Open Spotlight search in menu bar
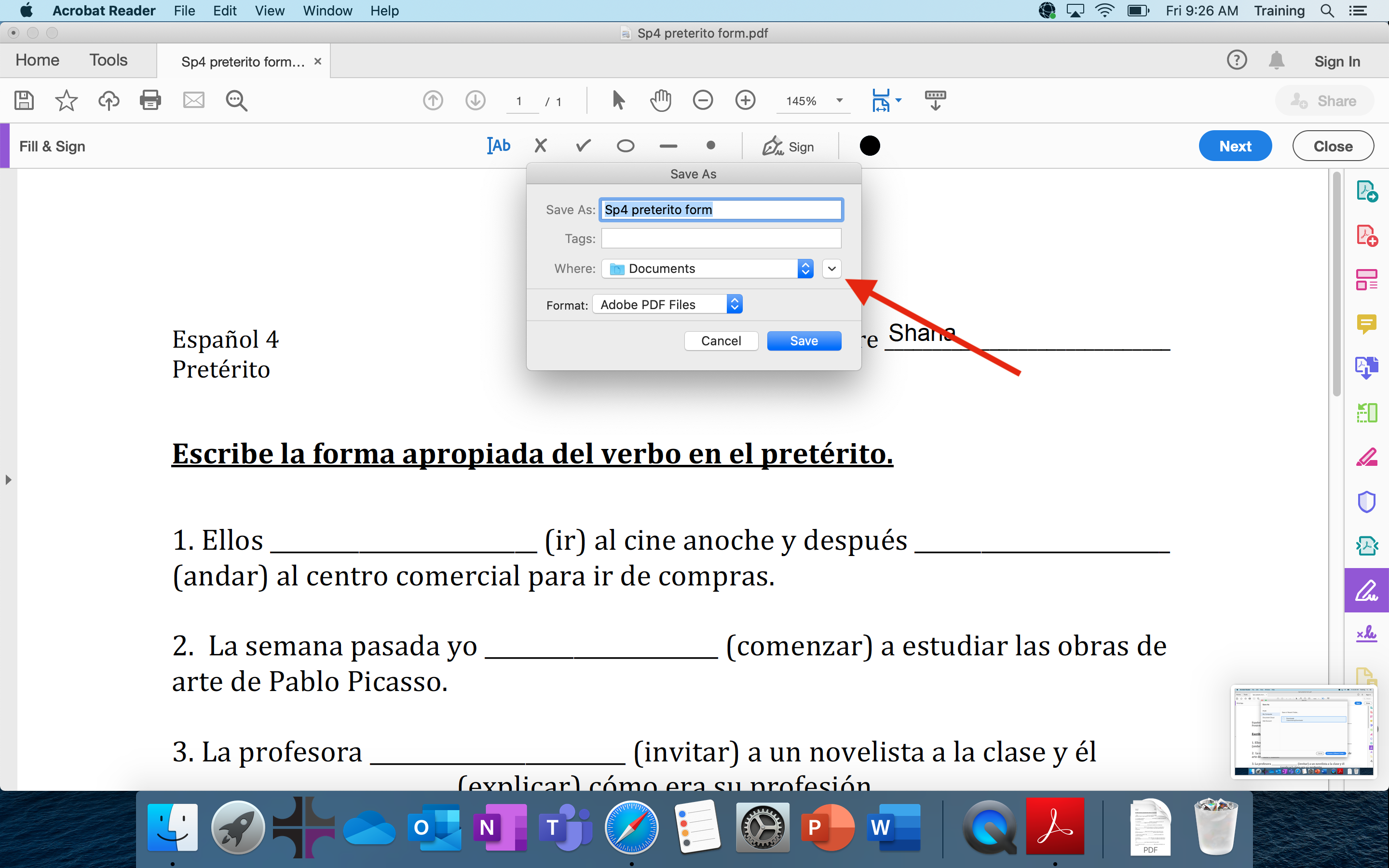The height and width of the screenshot is (868, 1389). tap(1326, 11)
